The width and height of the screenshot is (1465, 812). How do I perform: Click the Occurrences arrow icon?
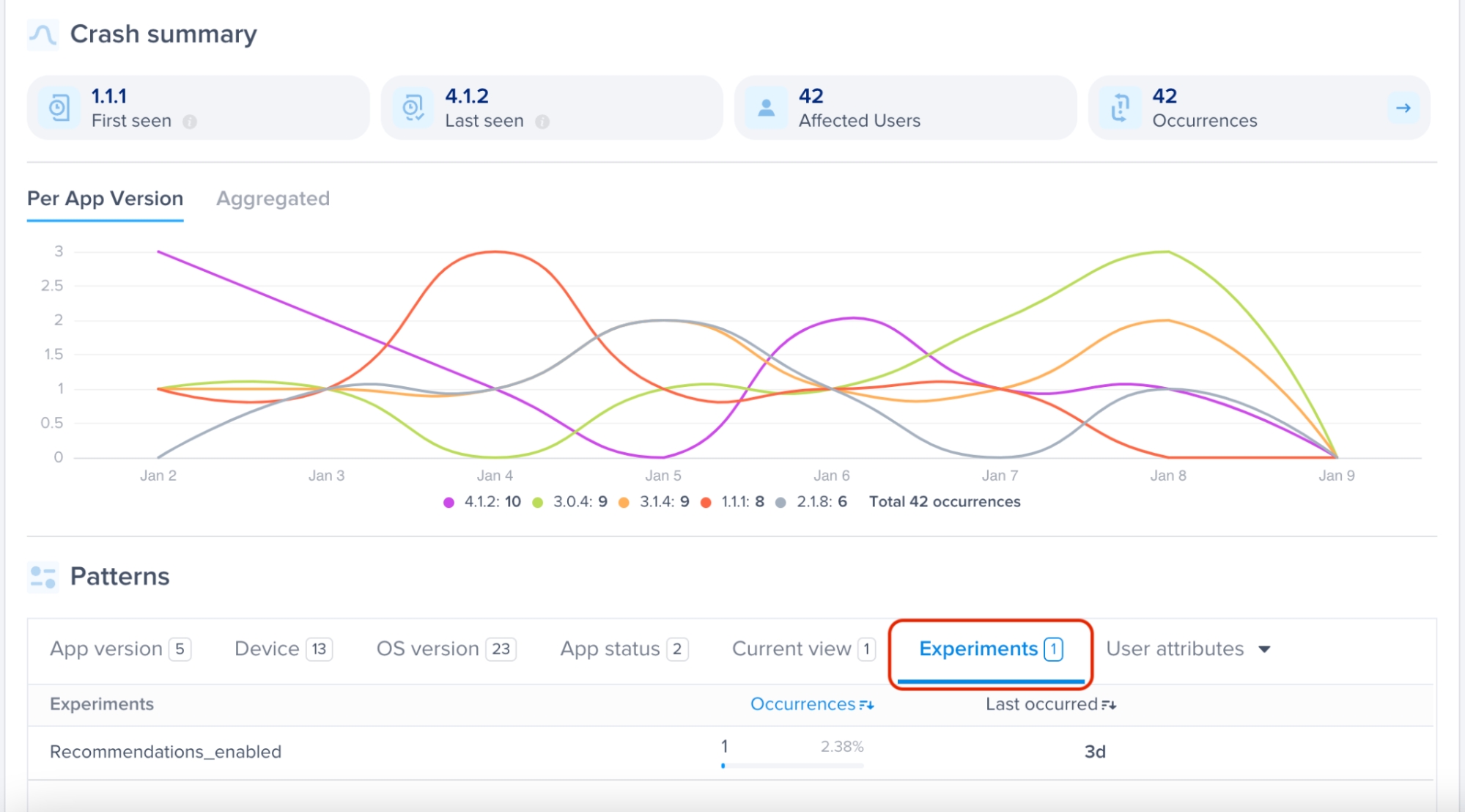click(1403, 108)
